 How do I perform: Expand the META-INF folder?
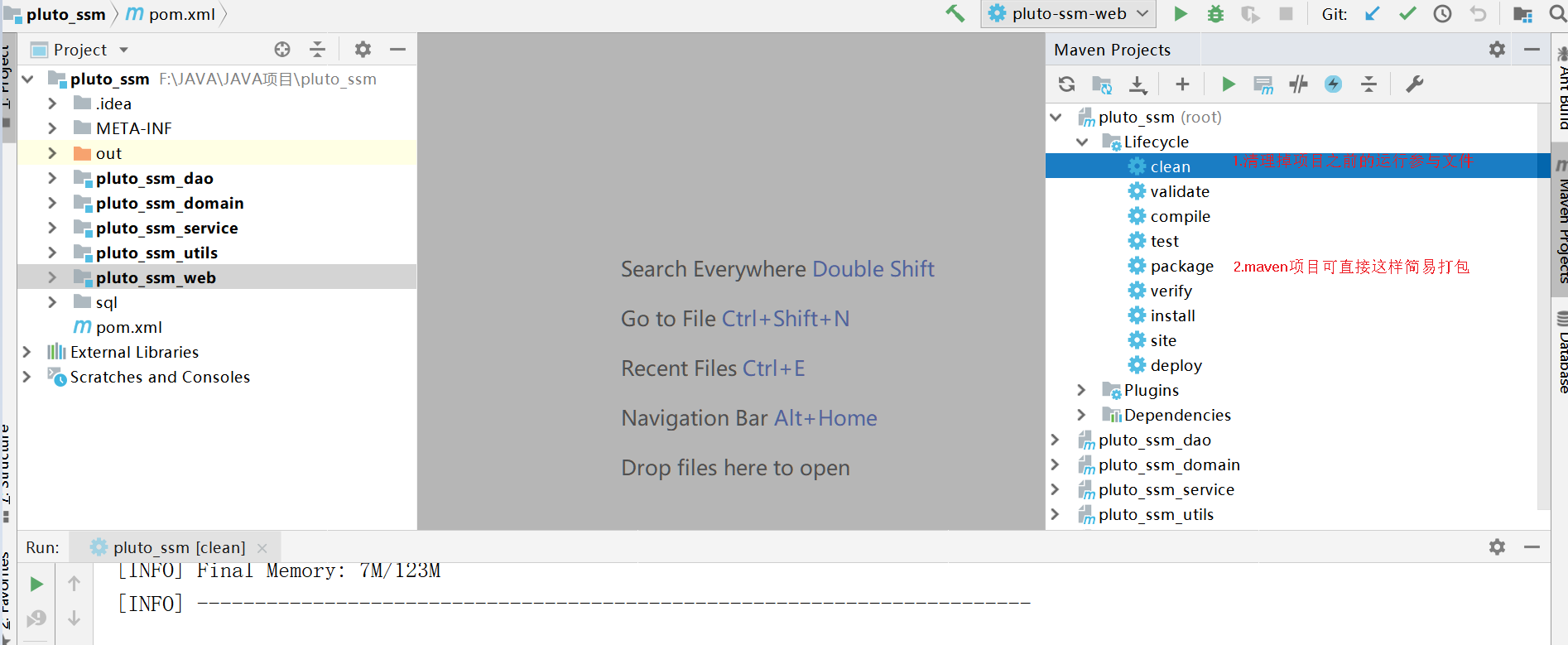pos(52,128)
